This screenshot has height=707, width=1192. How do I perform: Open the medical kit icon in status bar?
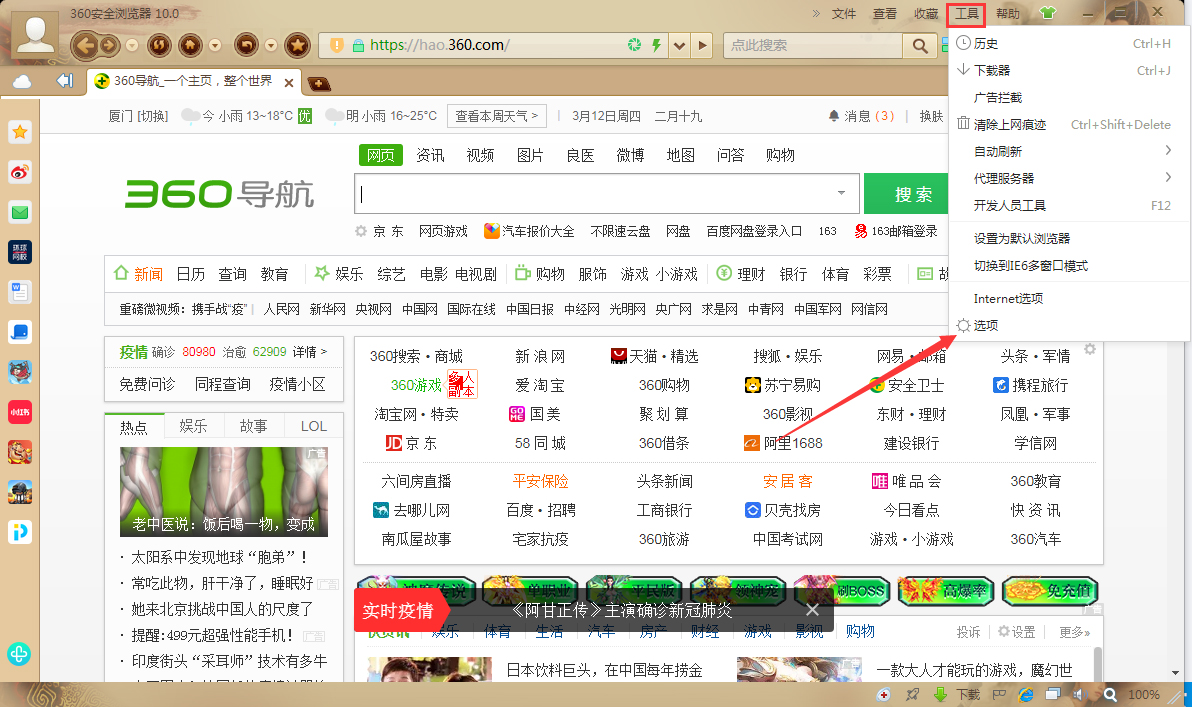[884, 694]
